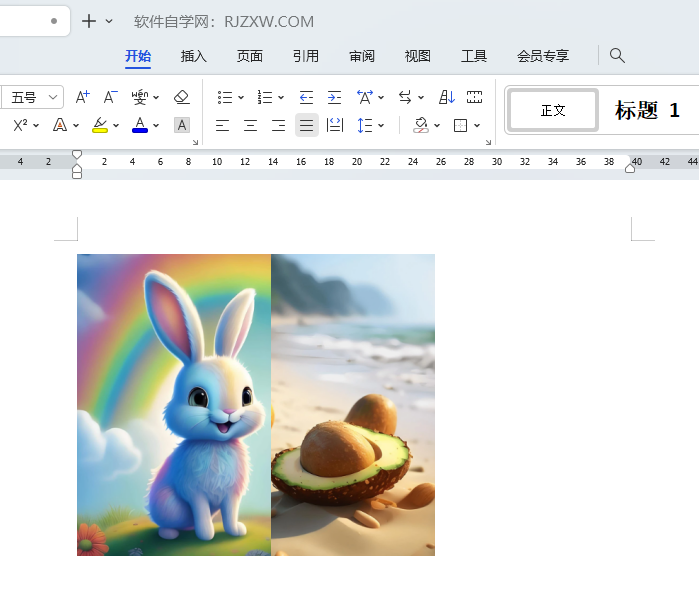Switch to the 开始 tab

[x=138, y=56]
